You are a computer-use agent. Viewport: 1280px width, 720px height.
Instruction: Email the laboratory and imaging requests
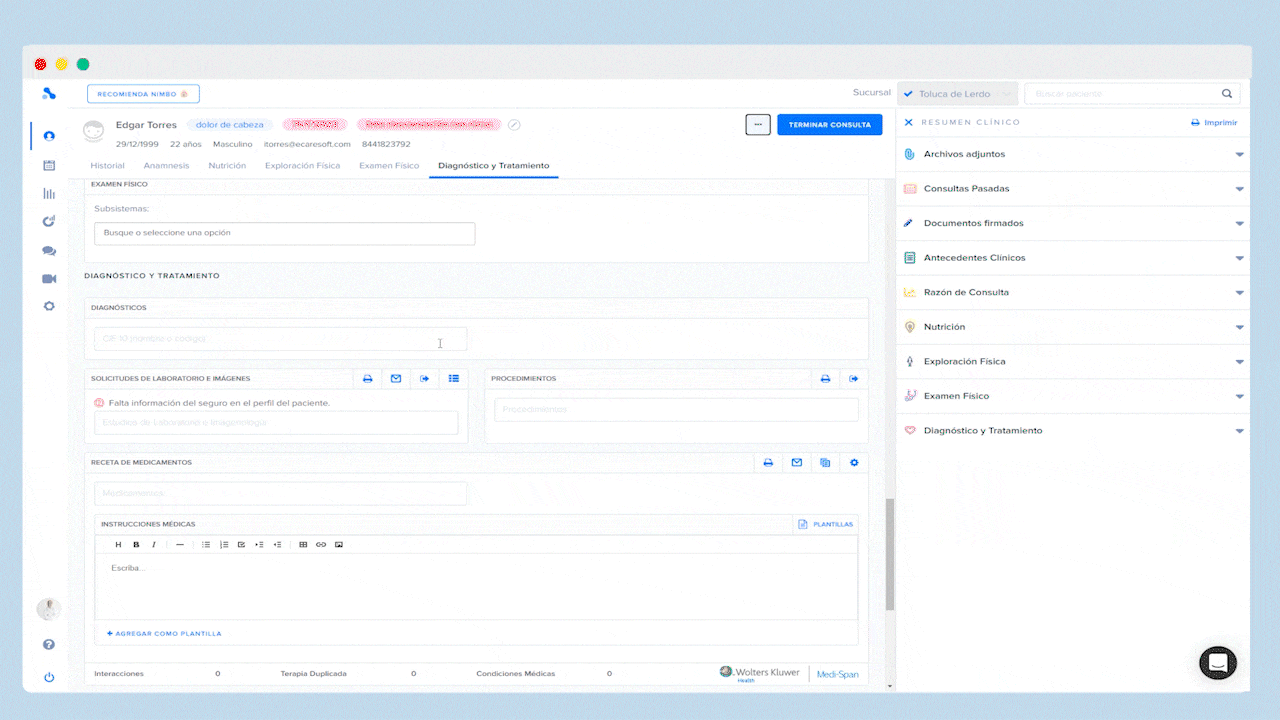coord(396,379)
